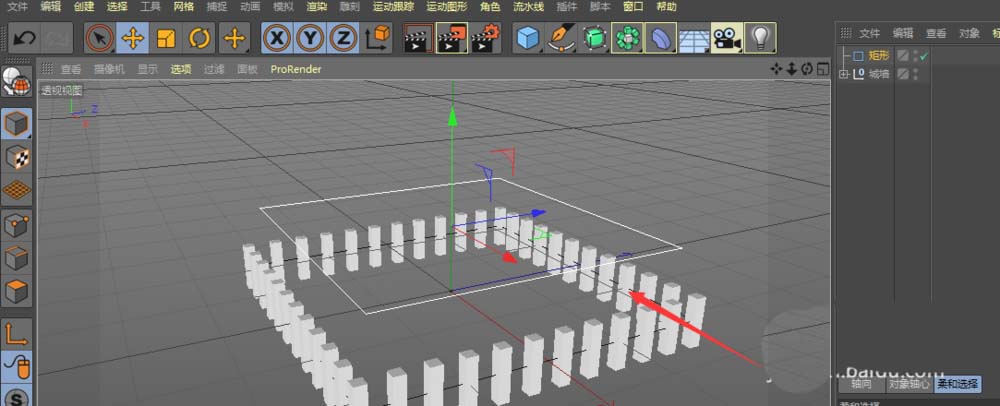Select the Live Selection arrow tool
1000x406 pixels.
[99, 39]
